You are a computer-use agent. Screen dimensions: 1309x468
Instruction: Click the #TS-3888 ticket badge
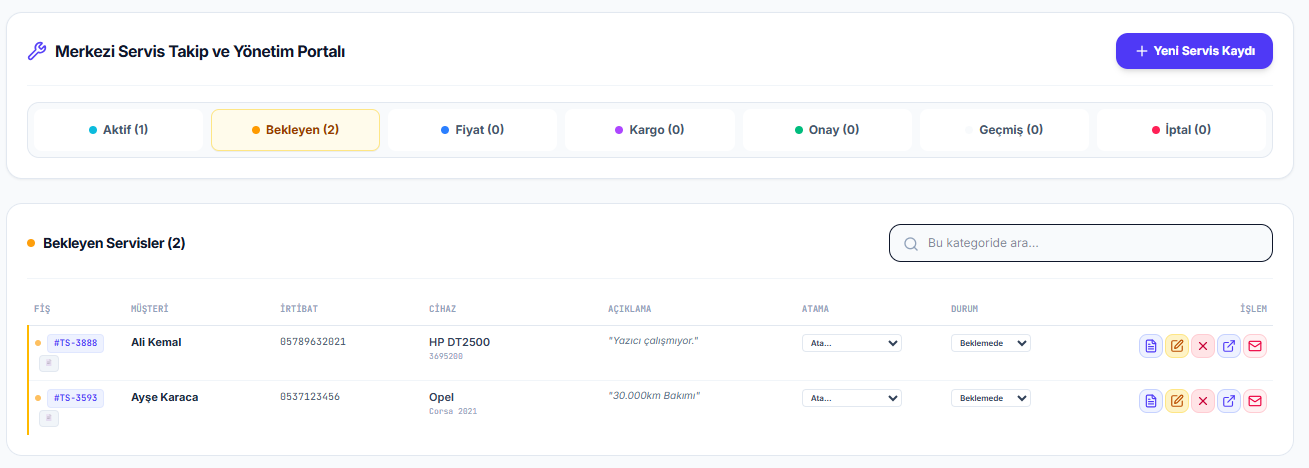click(75, 343)
